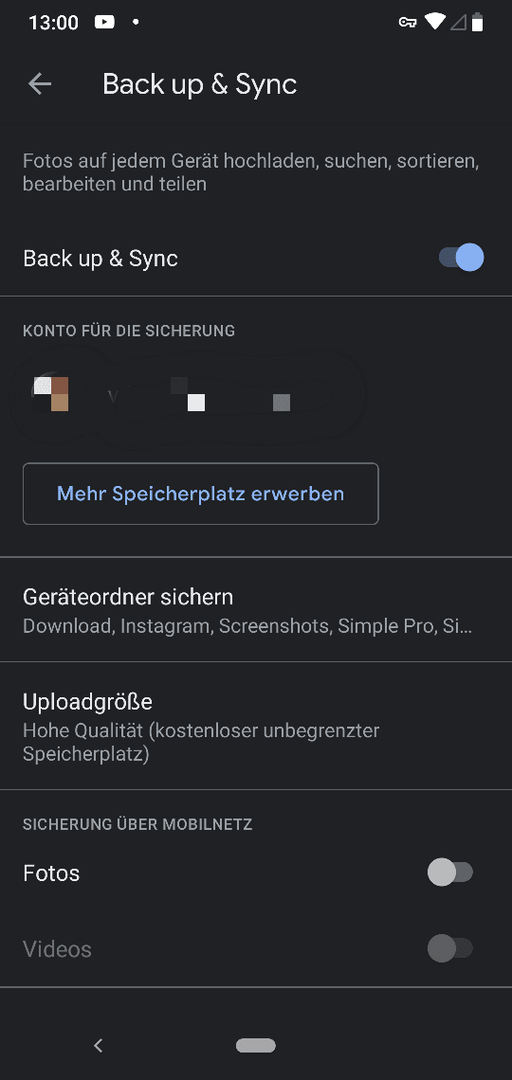Image resolution: width=512 pixels, height=1080 pixels.
Task: Tap the notification dot in the status bar
Action: click(135, 23)
